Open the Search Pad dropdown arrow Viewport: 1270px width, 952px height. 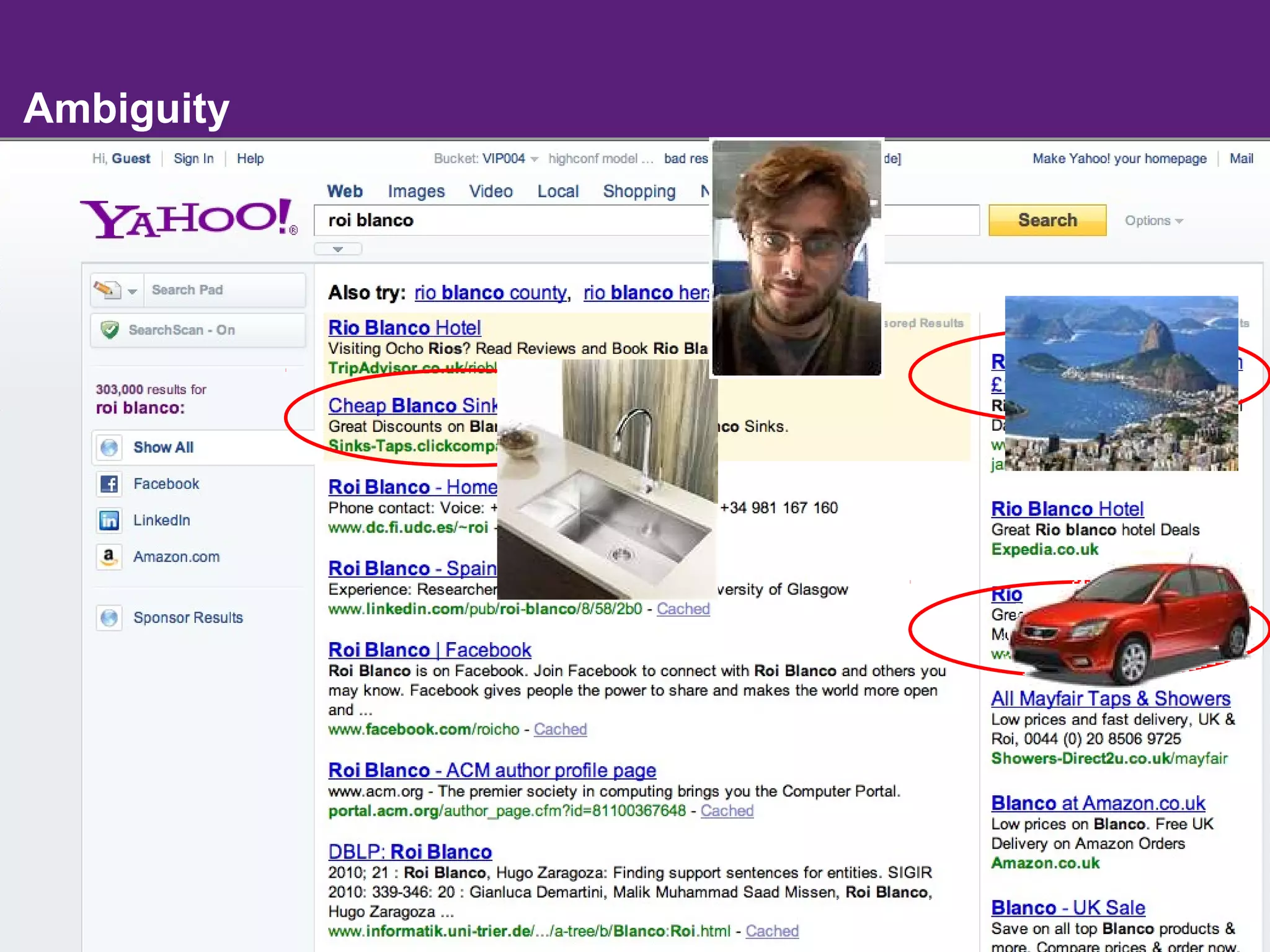coord(132,291)
